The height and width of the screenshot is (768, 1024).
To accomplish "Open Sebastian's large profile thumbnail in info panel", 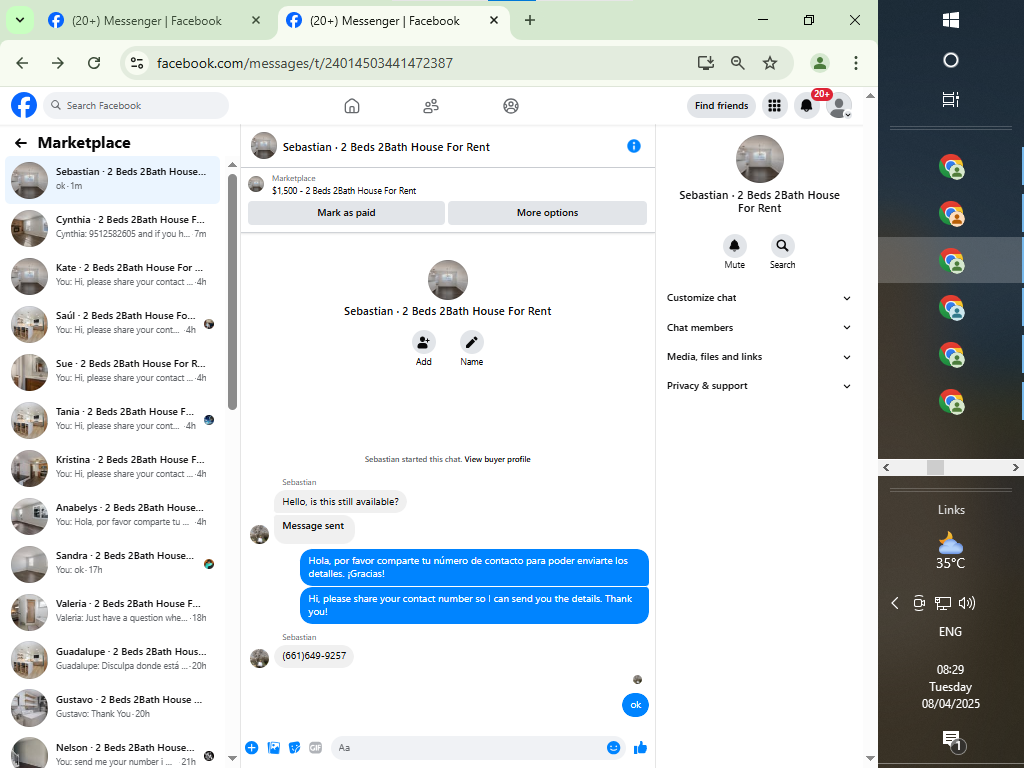I will click(760, 159).
